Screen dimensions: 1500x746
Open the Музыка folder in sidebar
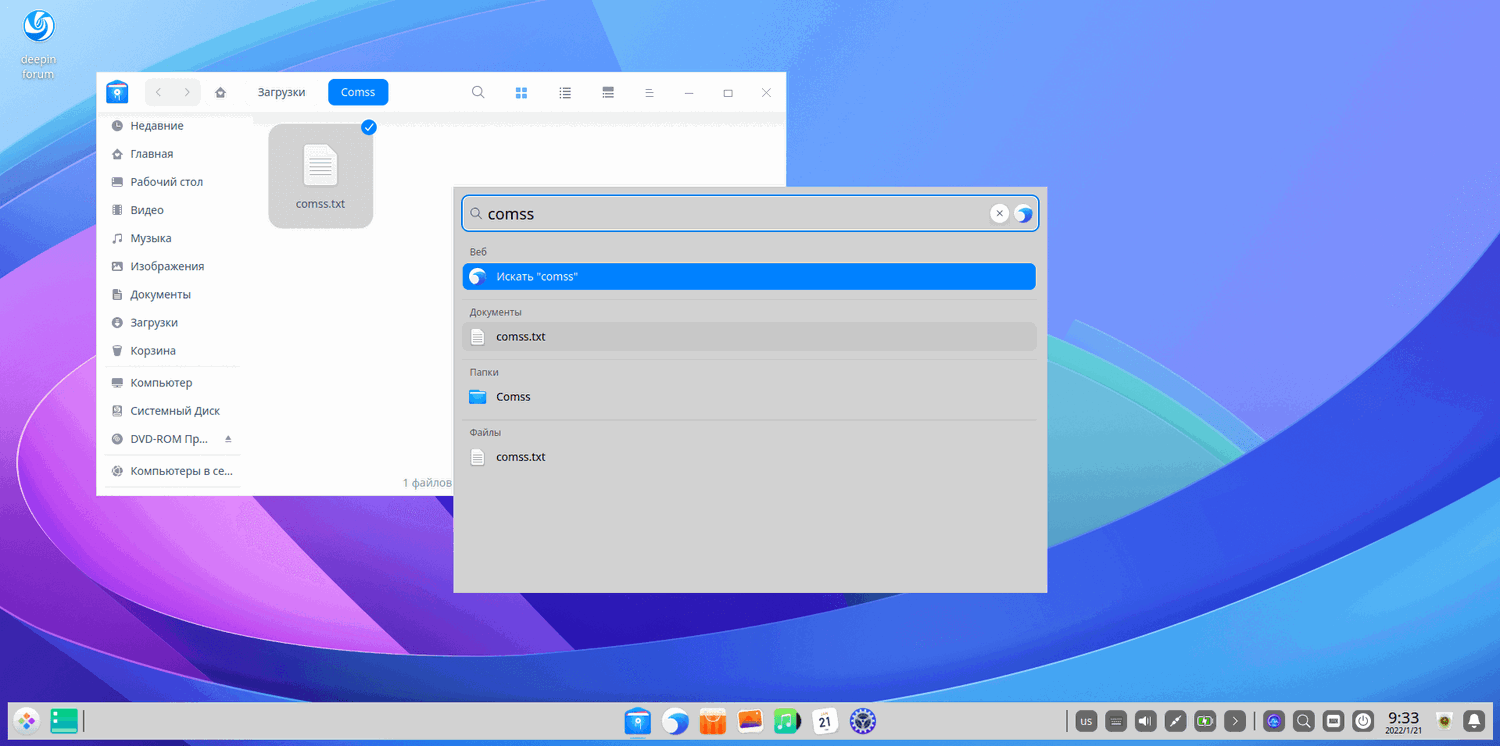pyautogui.click(x=170, y=238)
